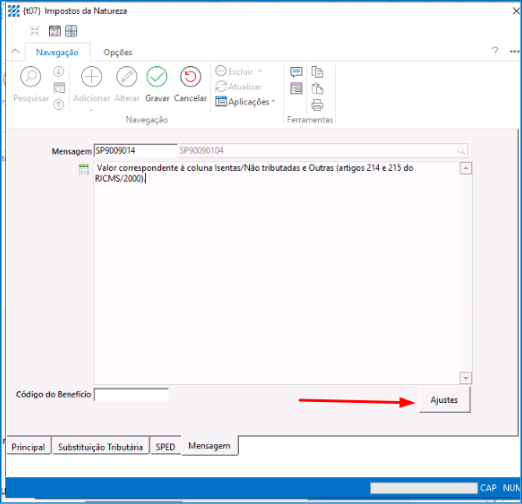This screenshot has width=522, height=504.
Task: Click the printer icon in Ferramentas
Action: pyautogui.click(x=317, y=105)
